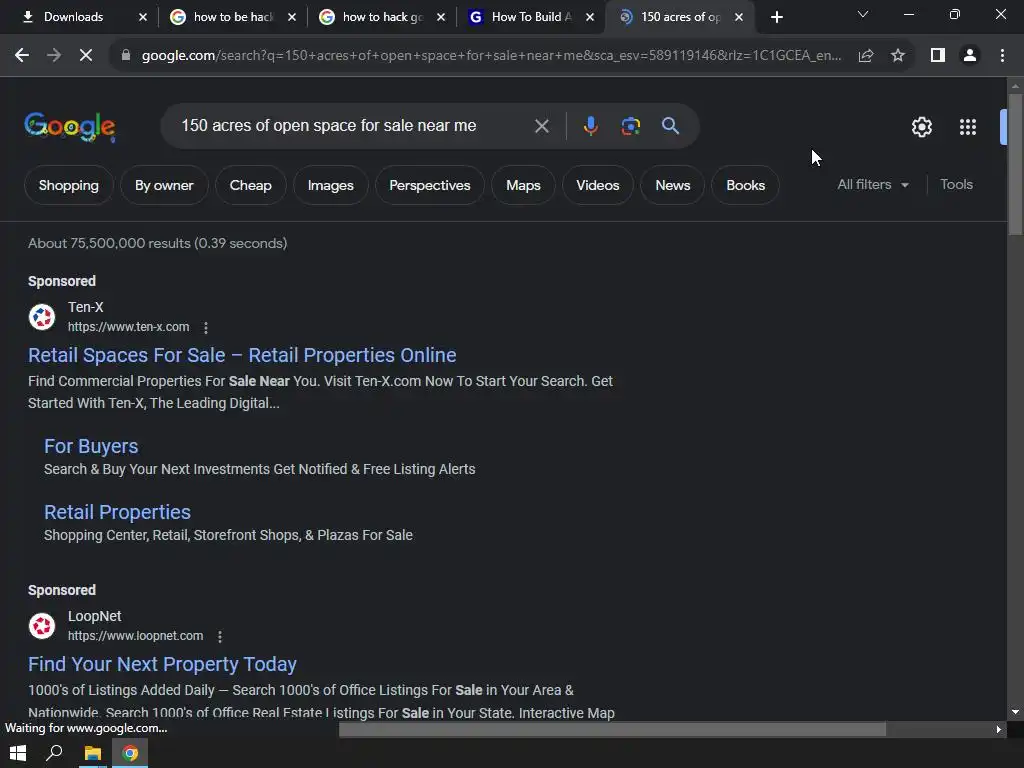Screen dimensions: 1024x768
Task: View site information via the lock icon
Action: click(126, 56)
